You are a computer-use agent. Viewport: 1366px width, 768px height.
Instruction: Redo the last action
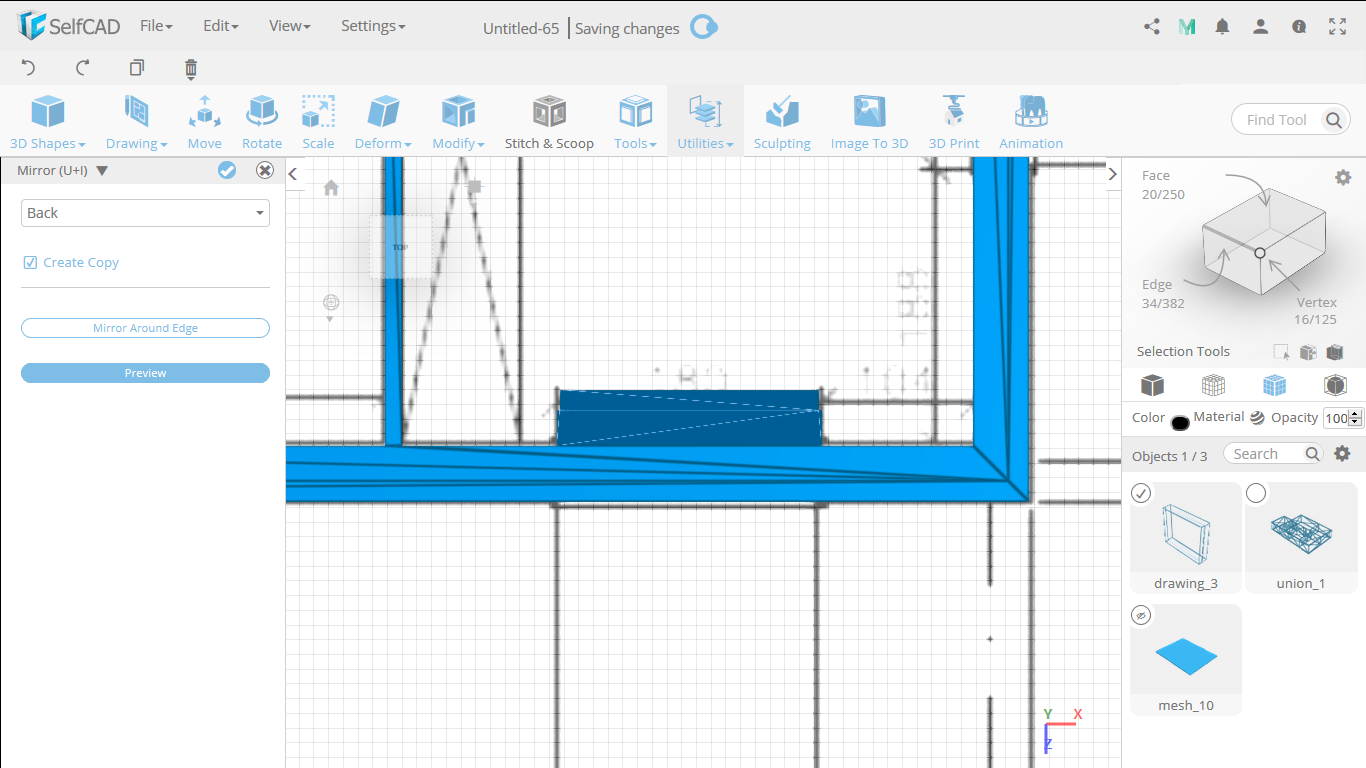point(83,68)
